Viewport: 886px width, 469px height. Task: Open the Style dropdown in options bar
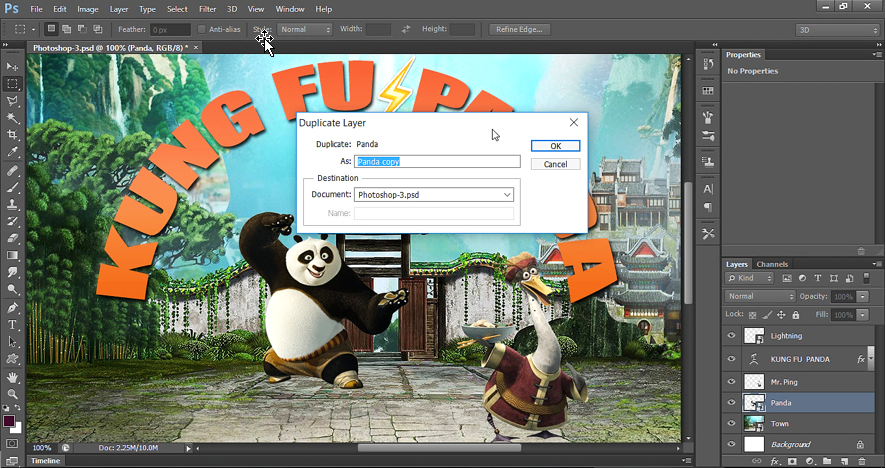point(305,29)
